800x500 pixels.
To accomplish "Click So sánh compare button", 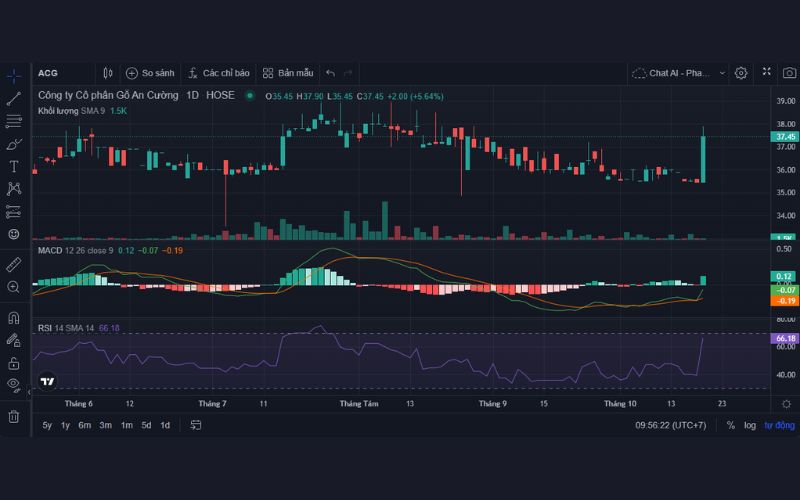I will click(x=150, y=73).
